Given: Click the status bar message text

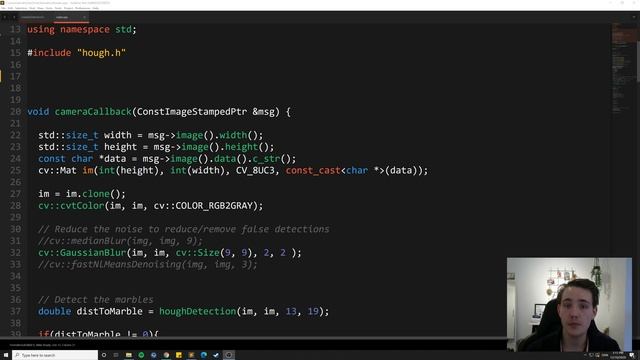Looking at the screenshot, I should point(42,345).
